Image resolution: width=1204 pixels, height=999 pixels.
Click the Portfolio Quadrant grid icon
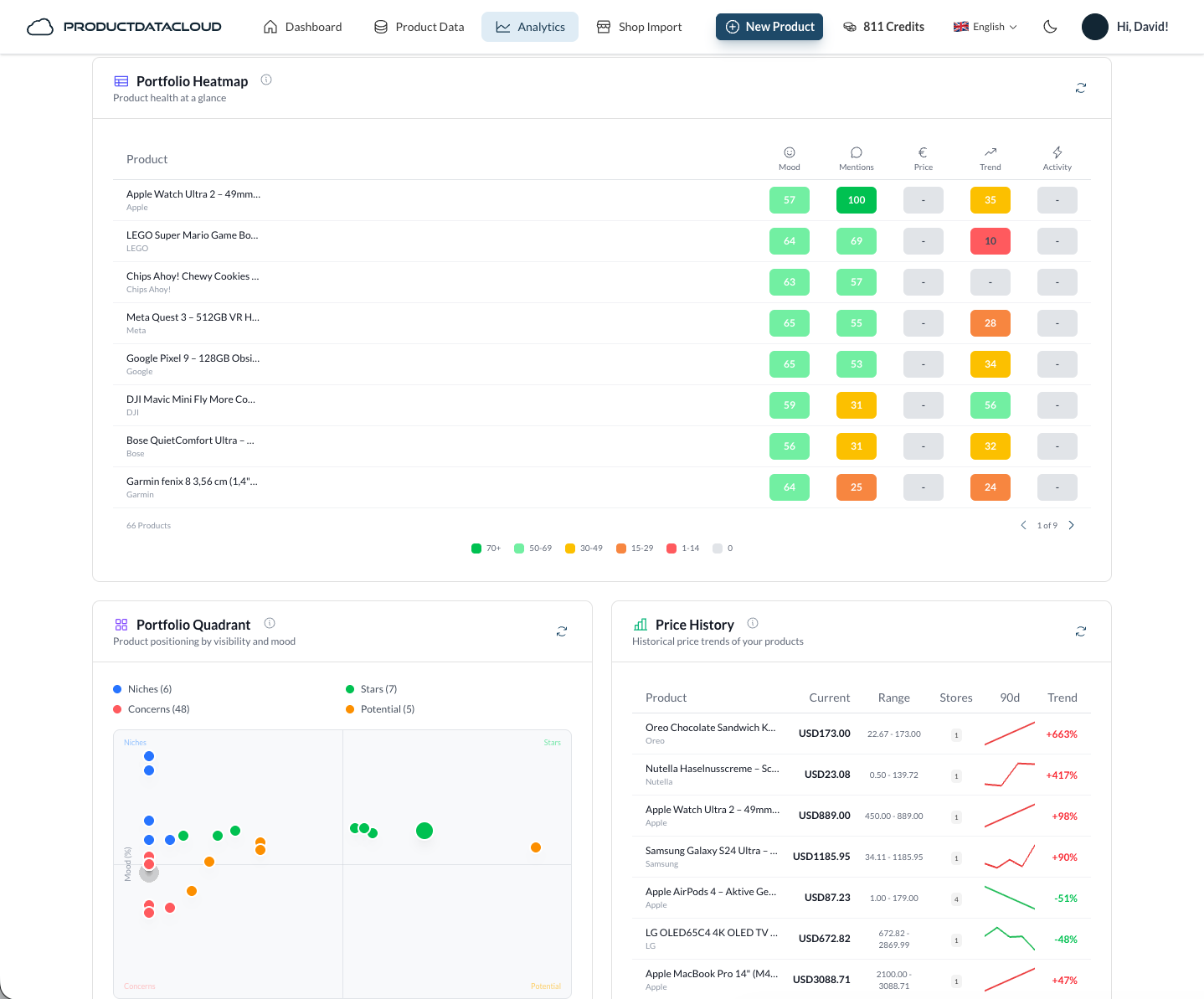coord(121,625)
